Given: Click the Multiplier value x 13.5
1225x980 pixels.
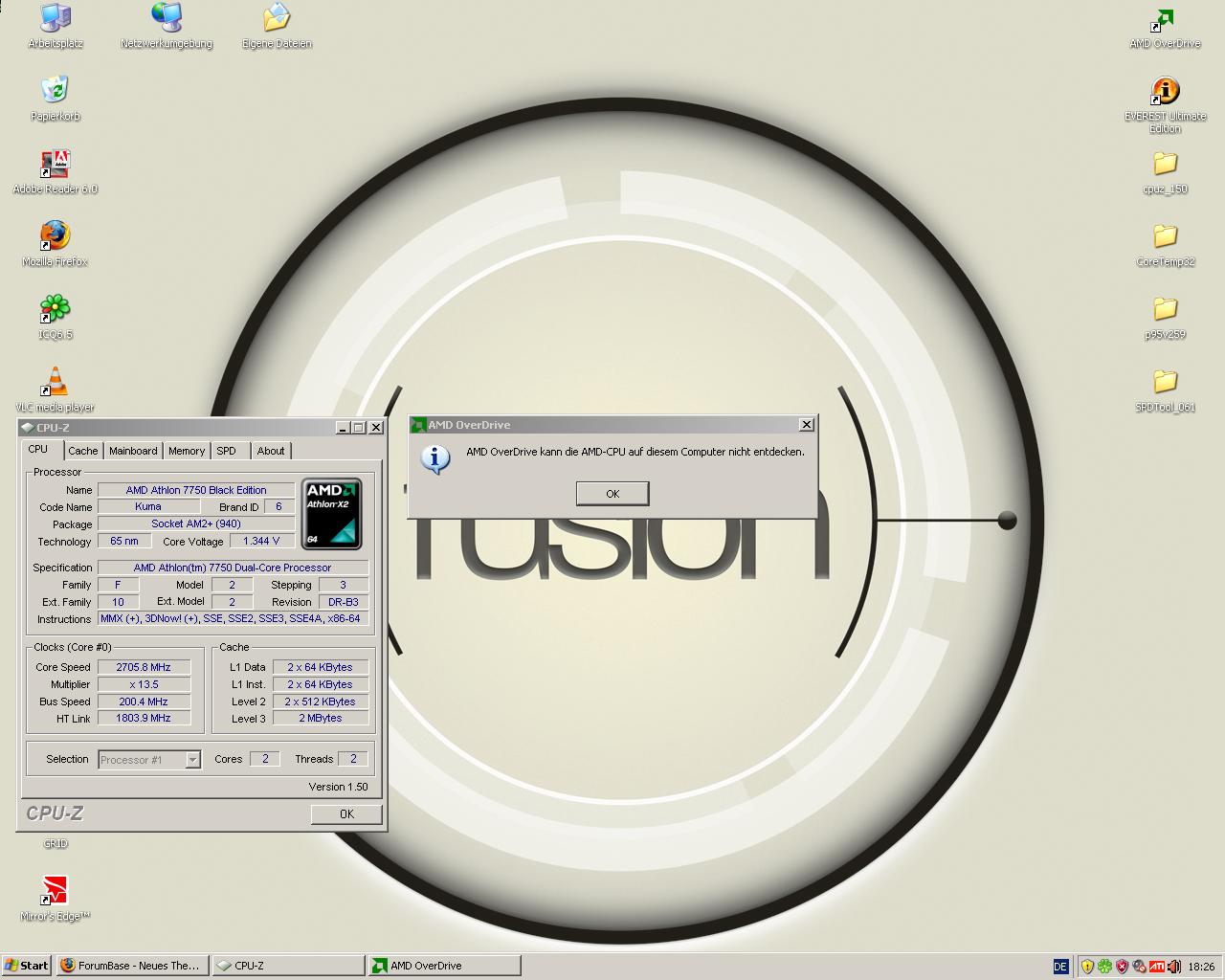Looking at the screenshot, I should click(x=144, y=685).
